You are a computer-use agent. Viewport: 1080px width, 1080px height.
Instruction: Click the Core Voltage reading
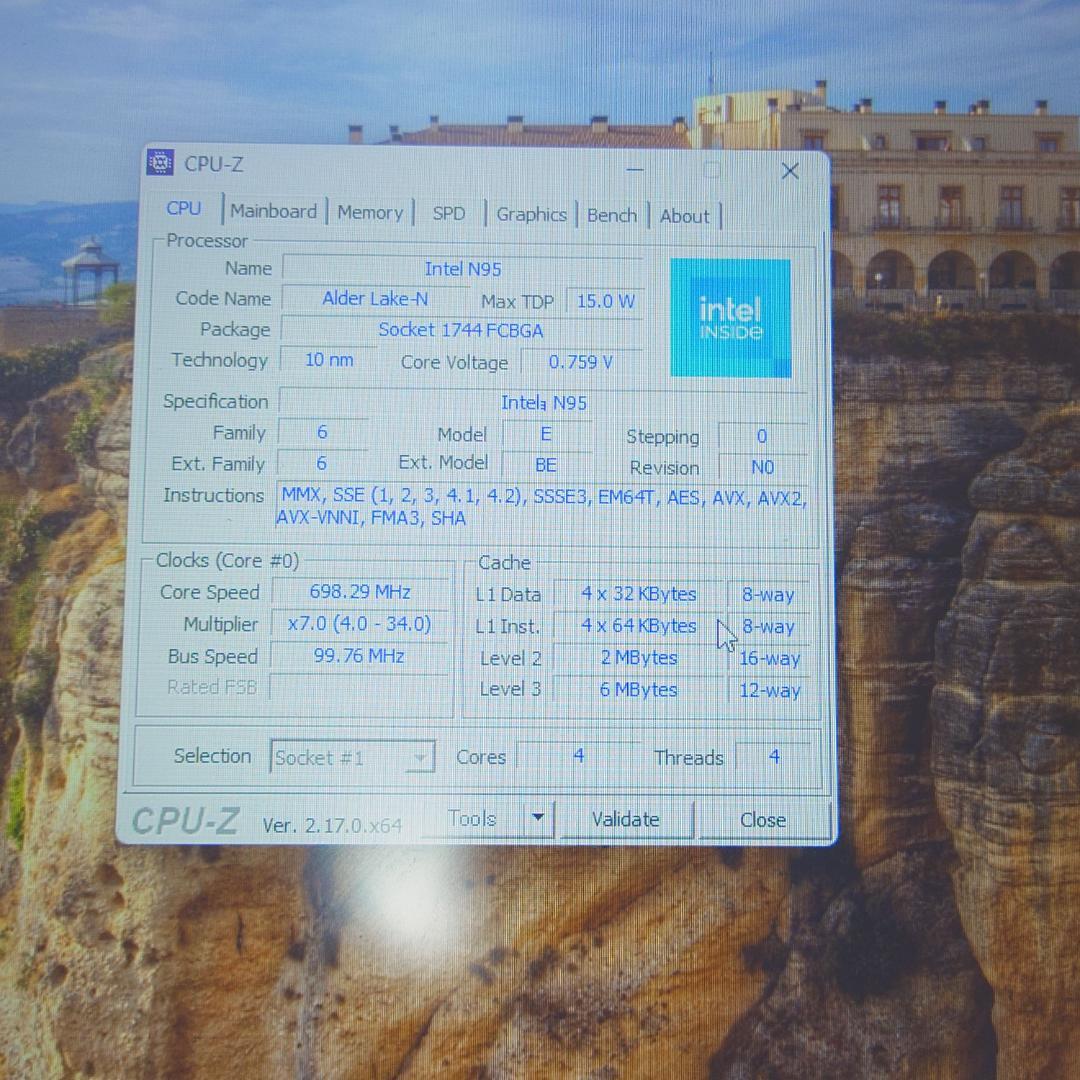click(x=580, y=362)
